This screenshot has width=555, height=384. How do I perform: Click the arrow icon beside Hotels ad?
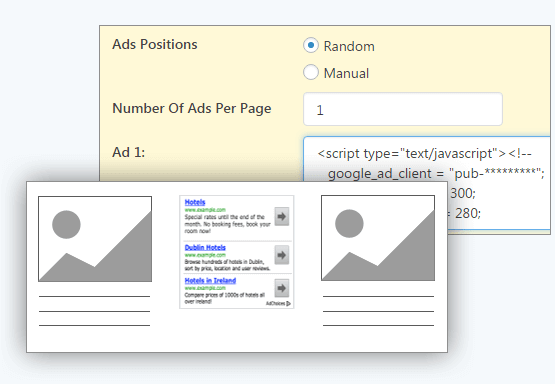coord(282,216)
